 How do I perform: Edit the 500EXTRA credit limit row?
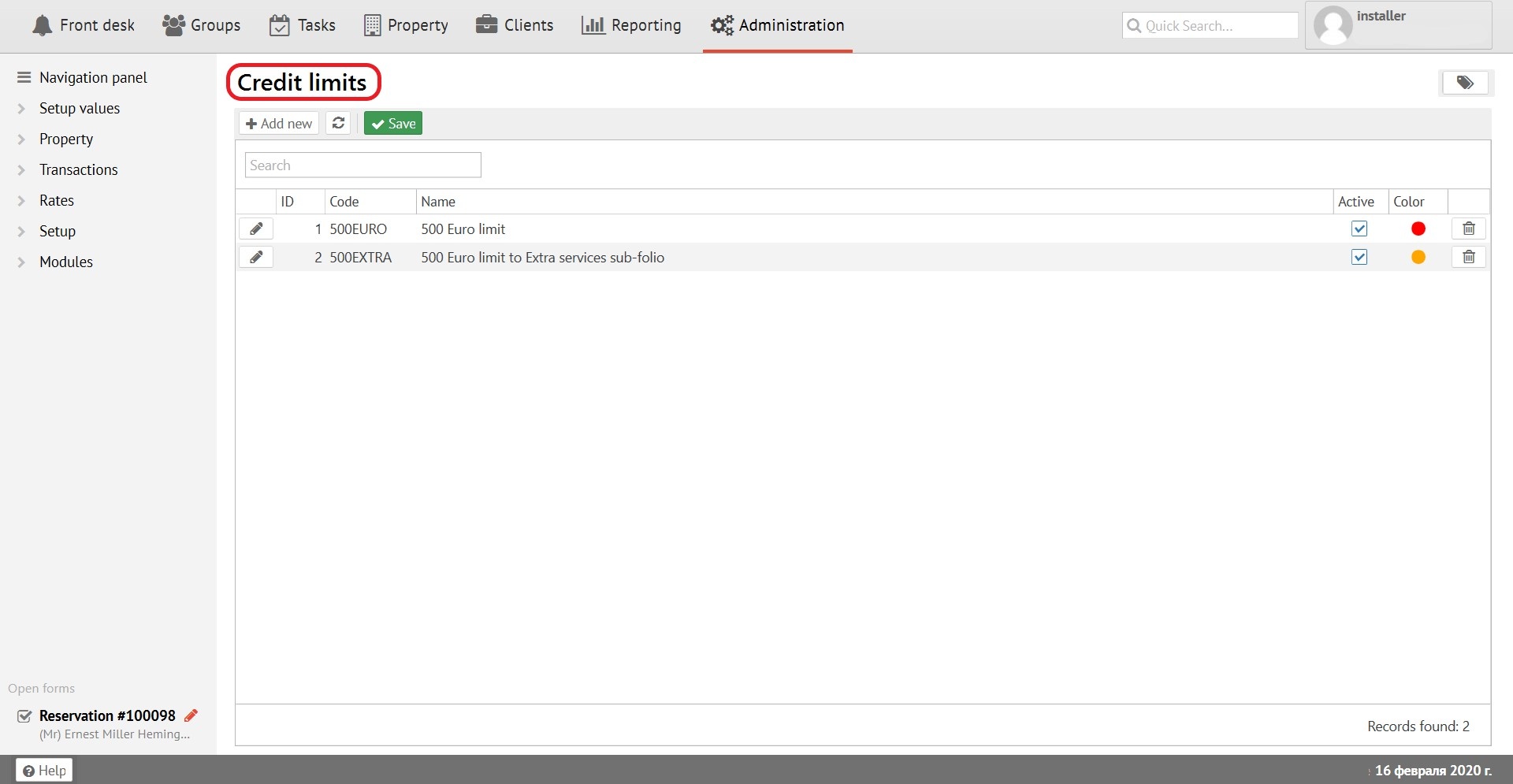click(x=256, y=257)
